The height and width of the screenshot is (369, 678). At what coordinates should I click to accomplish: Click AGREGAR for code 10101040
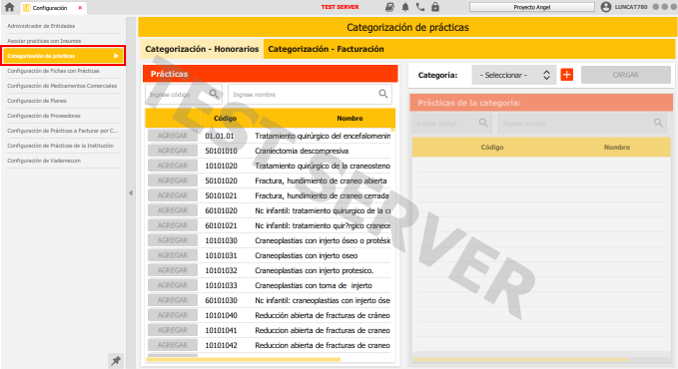173,315
